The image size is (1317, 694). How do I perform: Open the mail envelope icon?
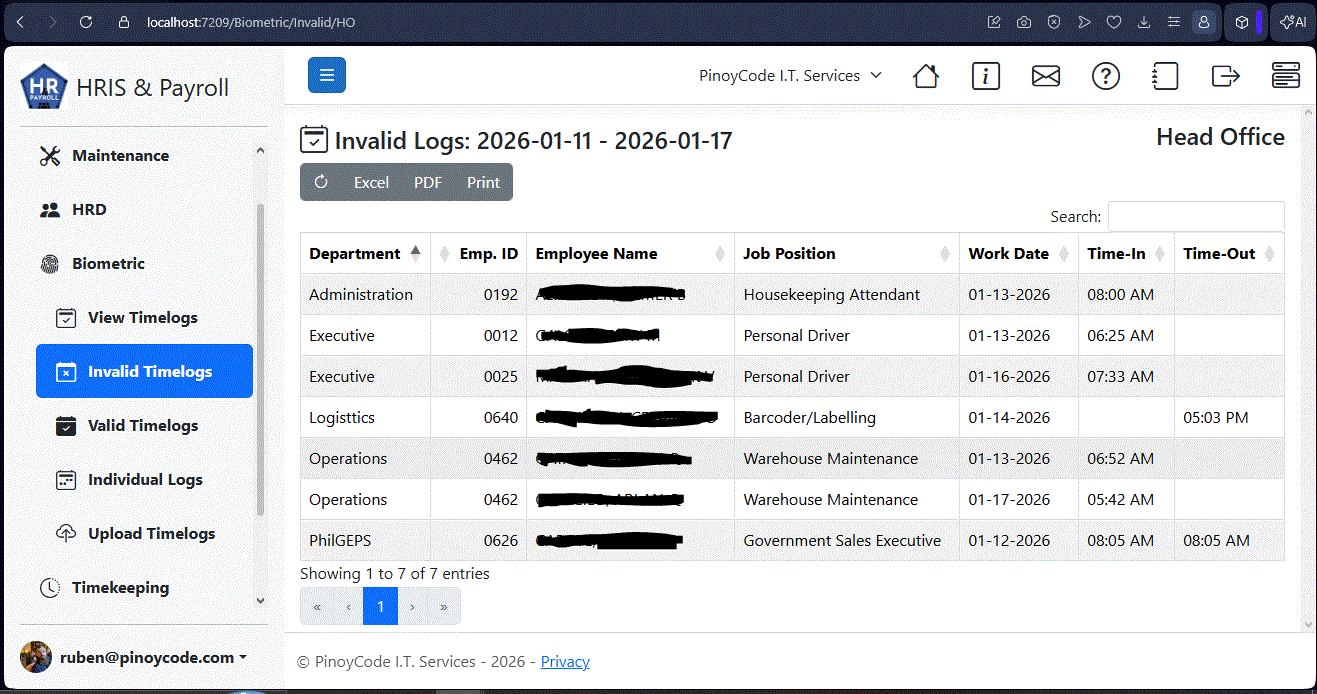click(x=1046, y=76)
